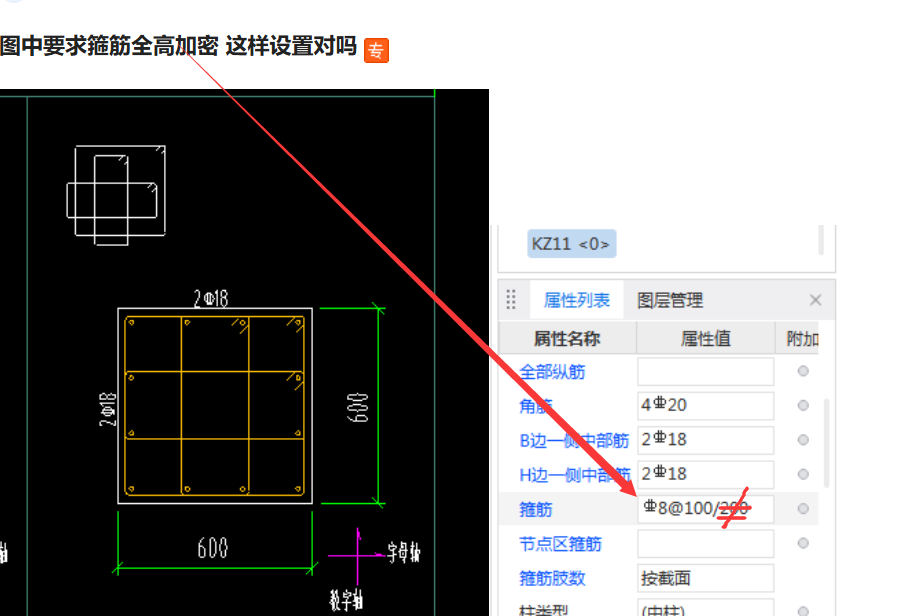Click the 字母轴 axis label
This screenshot has width=905, height=616.
click(403, 552)
